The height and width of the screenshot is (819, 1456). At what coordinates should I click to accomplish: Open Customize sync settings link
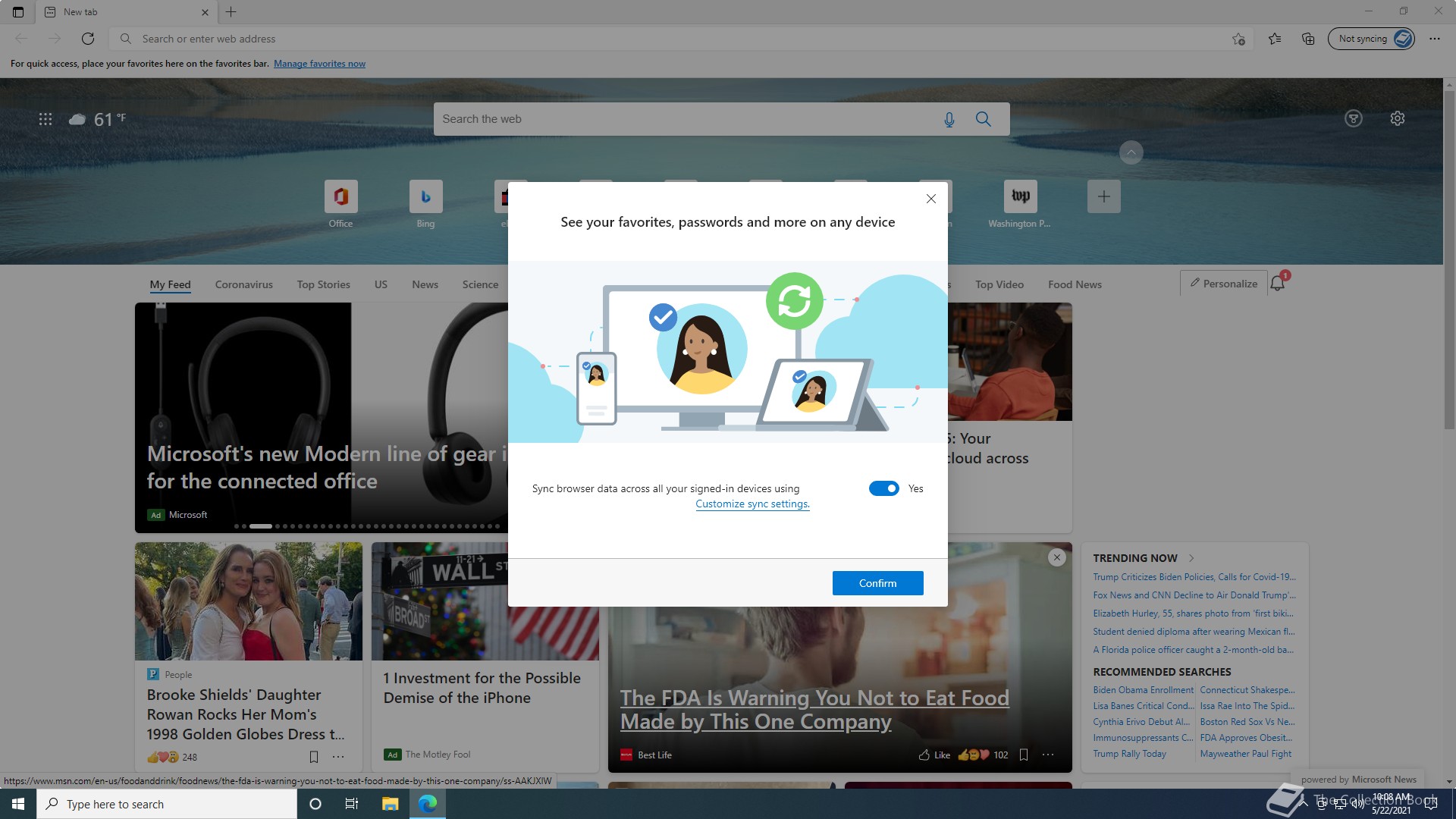coord(752,504)
